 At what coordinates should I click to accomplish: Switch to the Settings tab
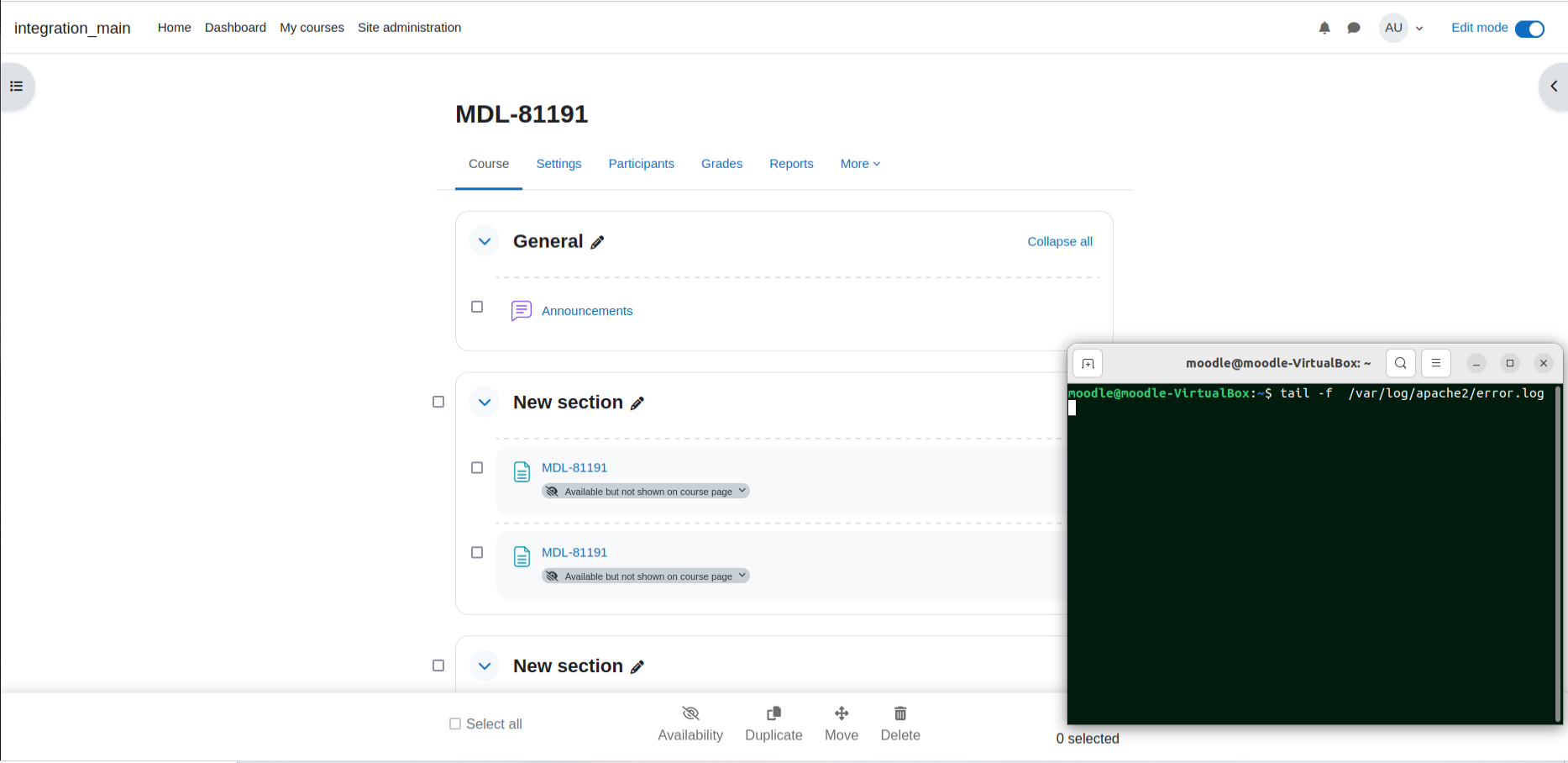[559, 164]
